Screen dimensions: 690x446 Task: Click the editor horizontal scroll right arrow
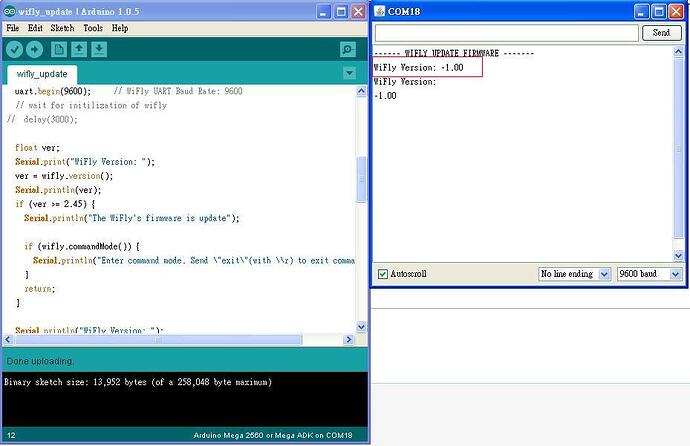coord(349,340)
